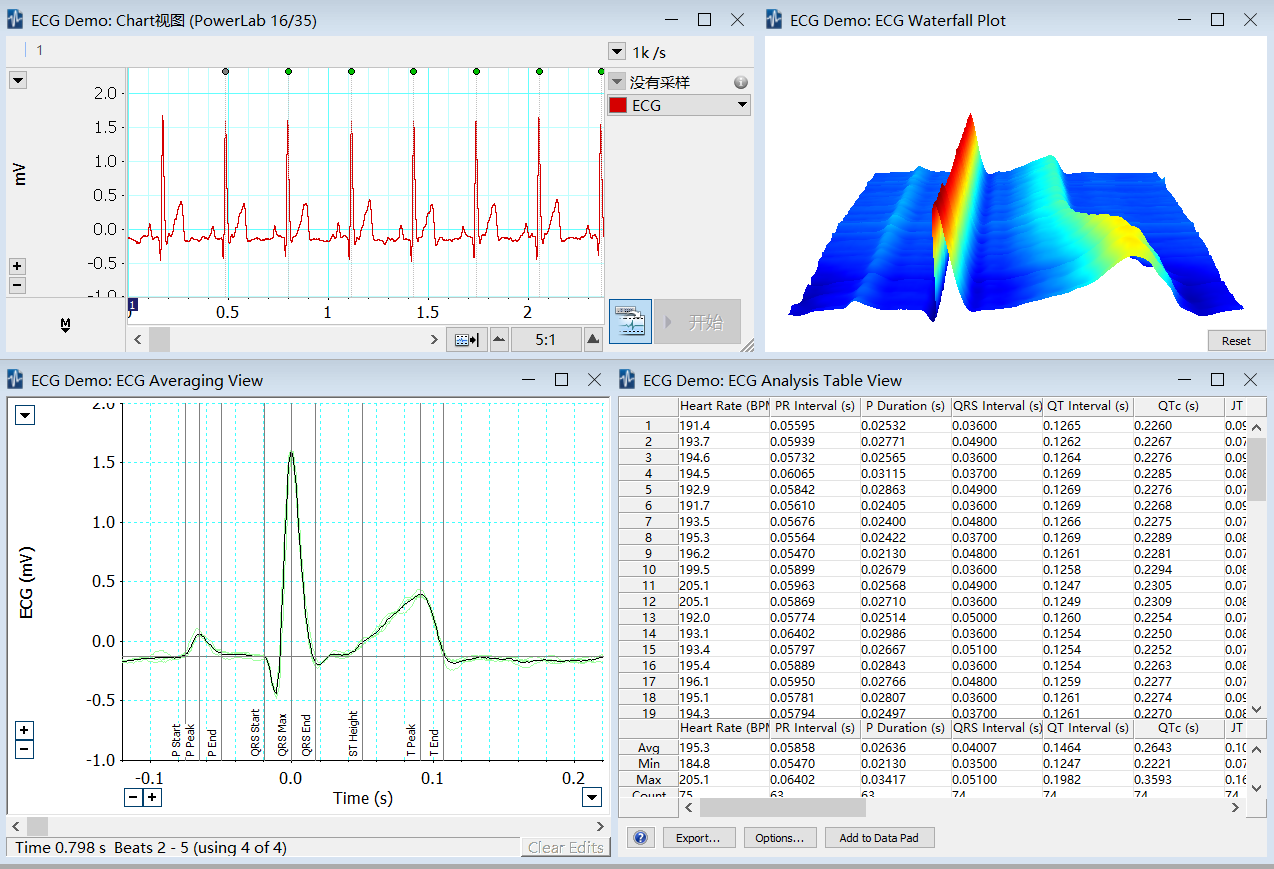Open help in ECG Analysis Table View
This screenshot has width=1274, height=869.
(x=640, y=838)
